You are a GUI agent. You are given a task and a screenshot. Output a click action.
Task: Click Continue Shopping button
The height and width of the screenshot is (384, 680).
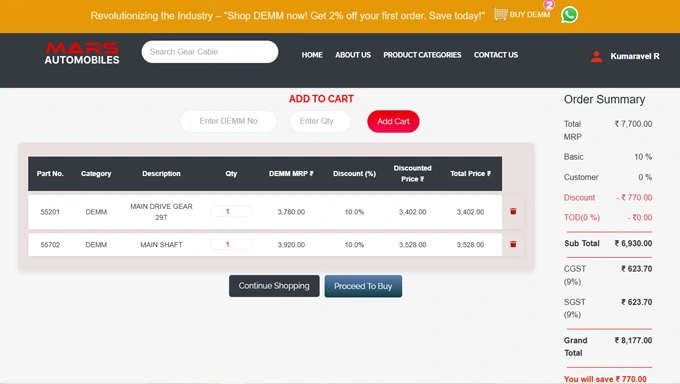274,286
